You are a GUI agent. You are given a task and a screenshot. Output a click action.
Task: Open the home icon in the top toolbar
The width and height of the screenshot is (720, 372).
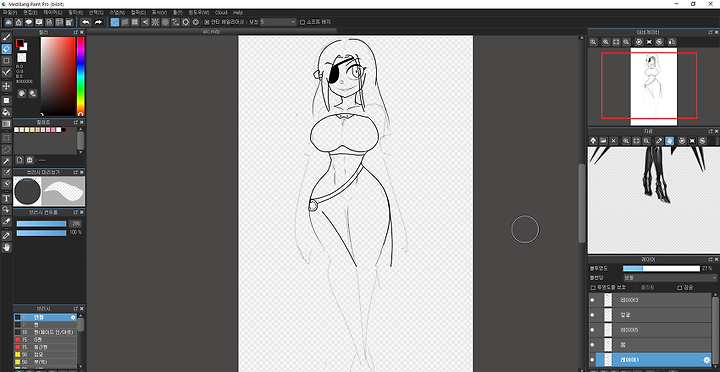pyautogui.click(x=19, y=22)
